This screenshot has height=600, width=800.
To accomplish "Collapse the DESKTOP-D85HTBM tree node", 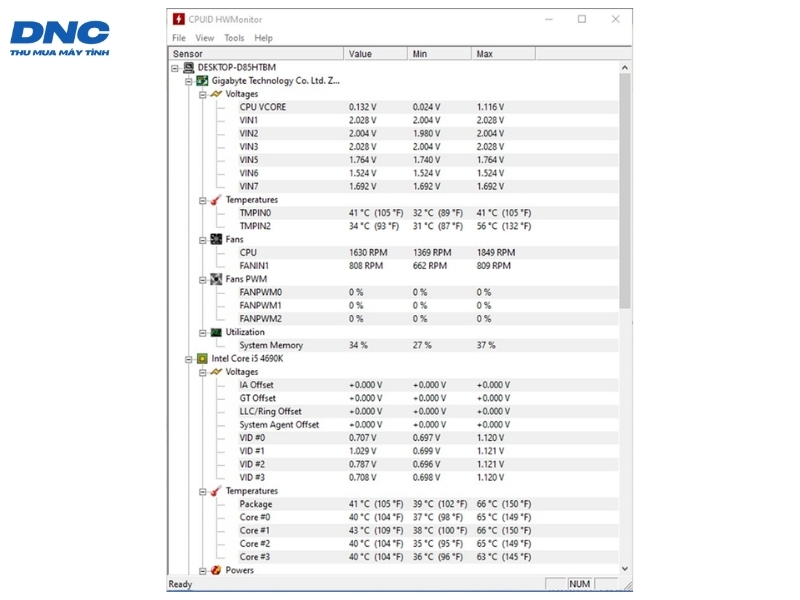I will [175, 68].
